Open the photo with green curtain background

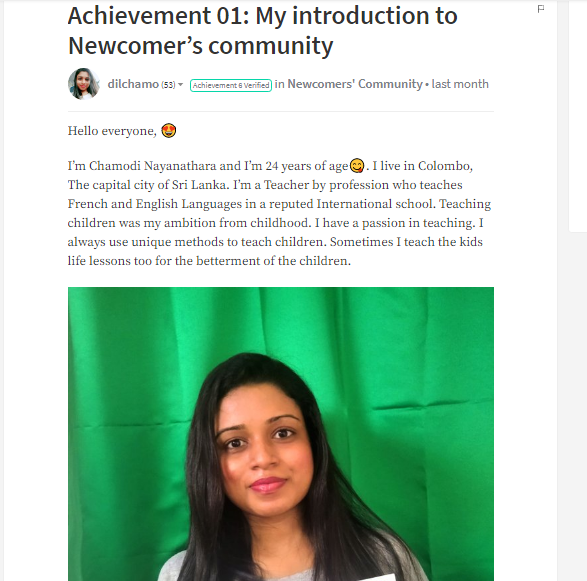pos(281,434)
